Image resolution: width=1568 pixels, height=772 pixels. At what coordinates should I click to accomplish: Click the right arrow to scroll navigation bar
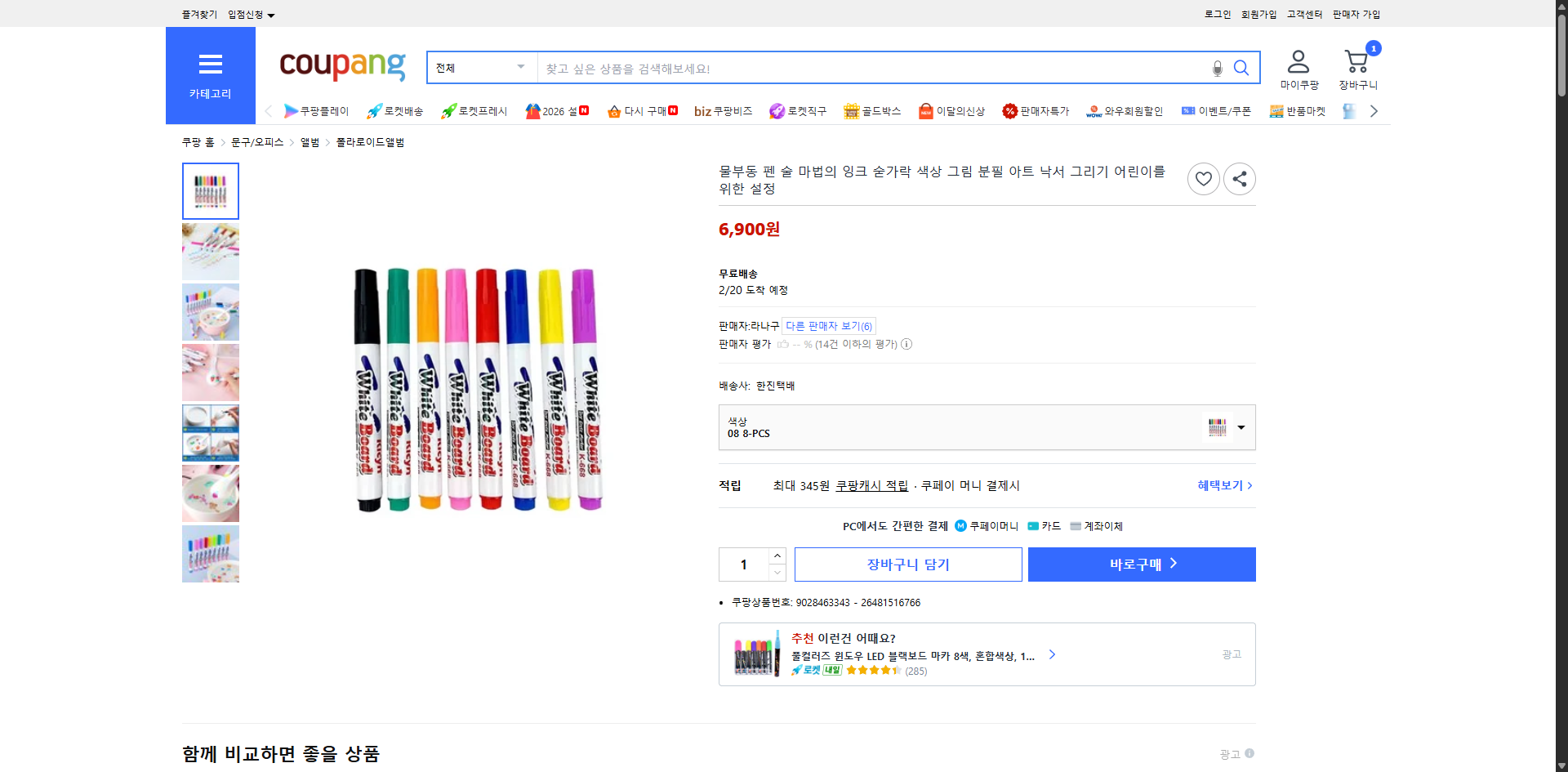click(1374, 111)
